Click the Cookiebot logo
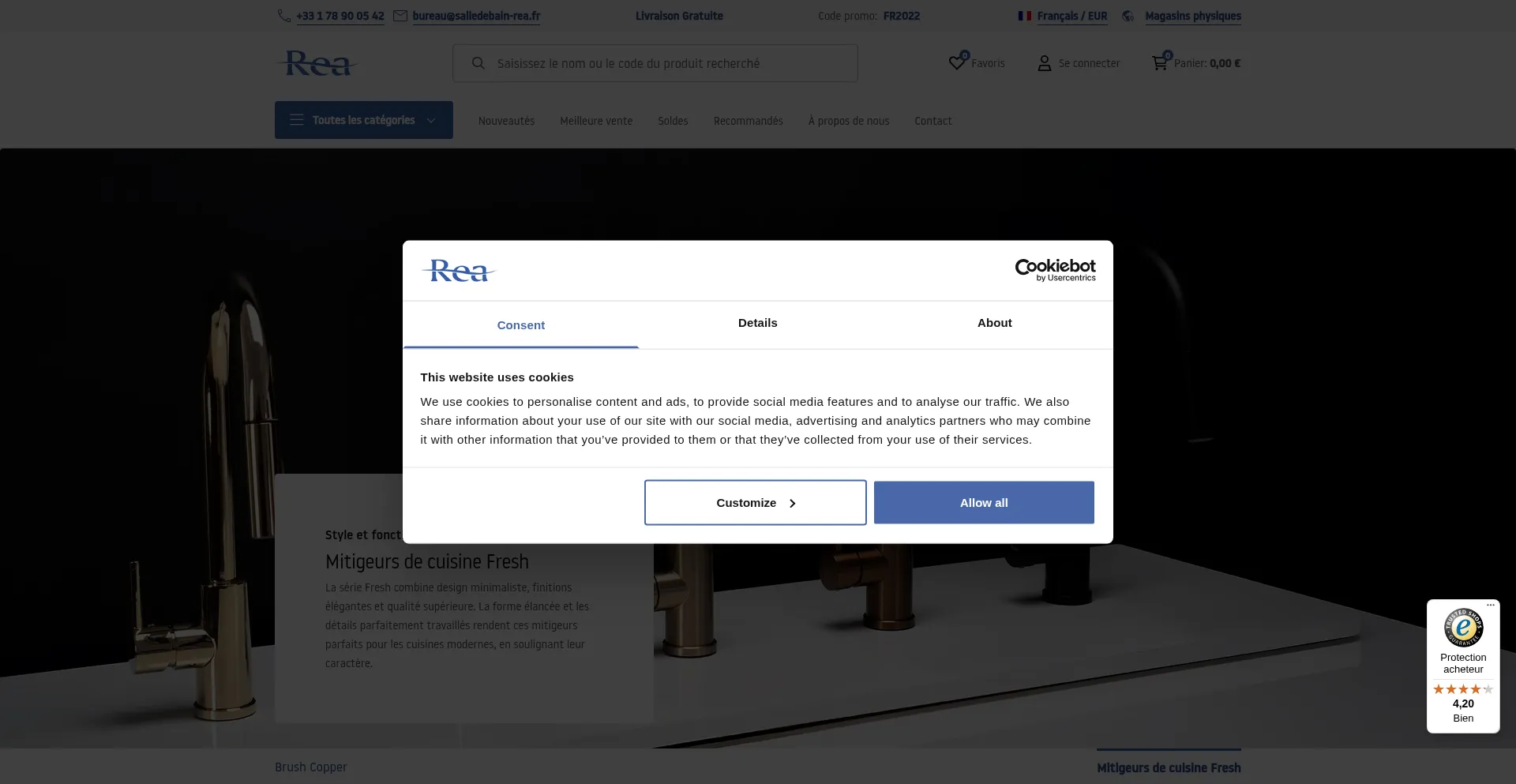This screenshot has height=784, width=1516. click(x=1055, y=270)
